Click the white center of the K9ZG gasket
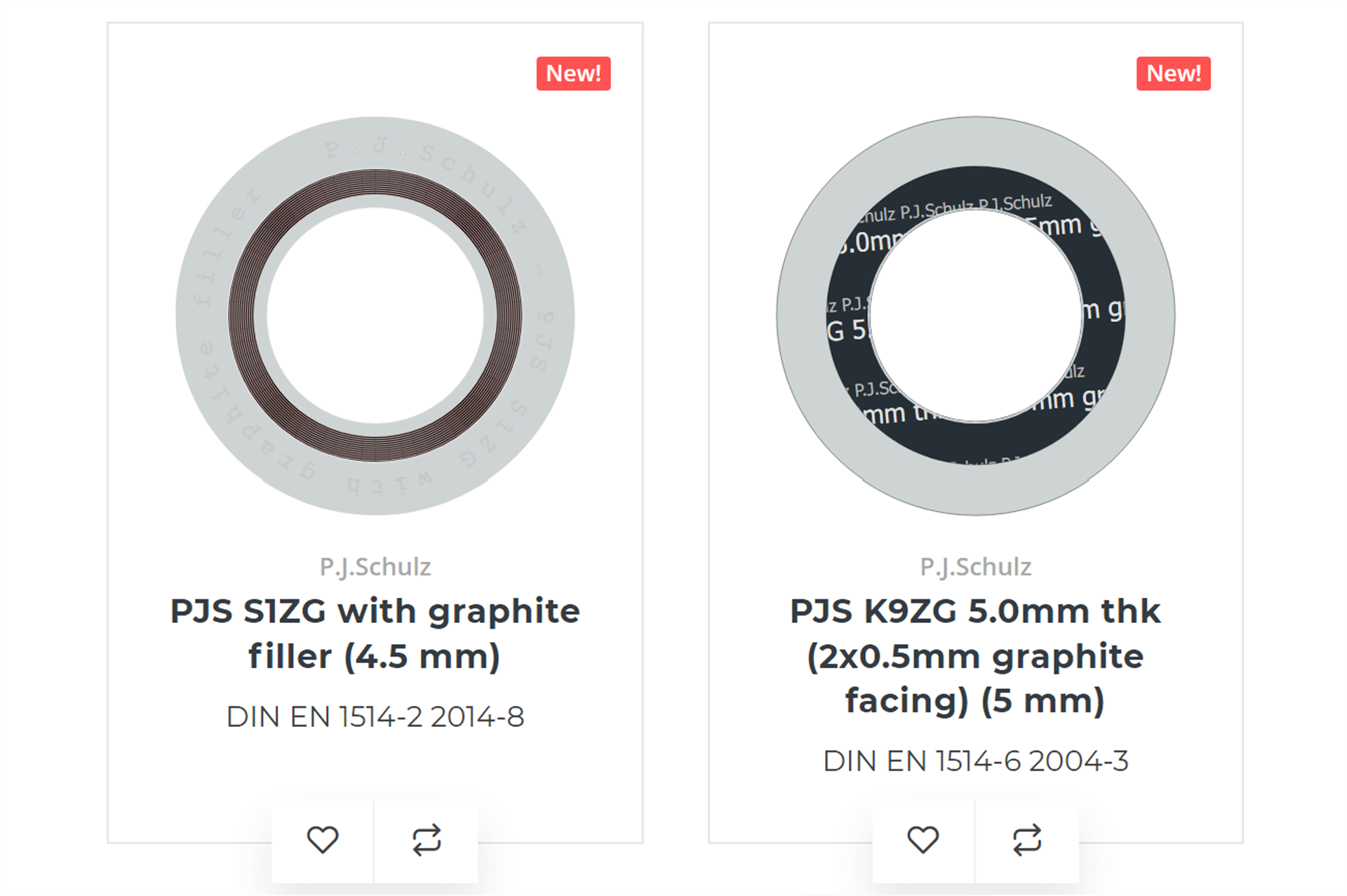Image resolution: width=1347 pixels, height=896 pixels. (x=976, y=316)
